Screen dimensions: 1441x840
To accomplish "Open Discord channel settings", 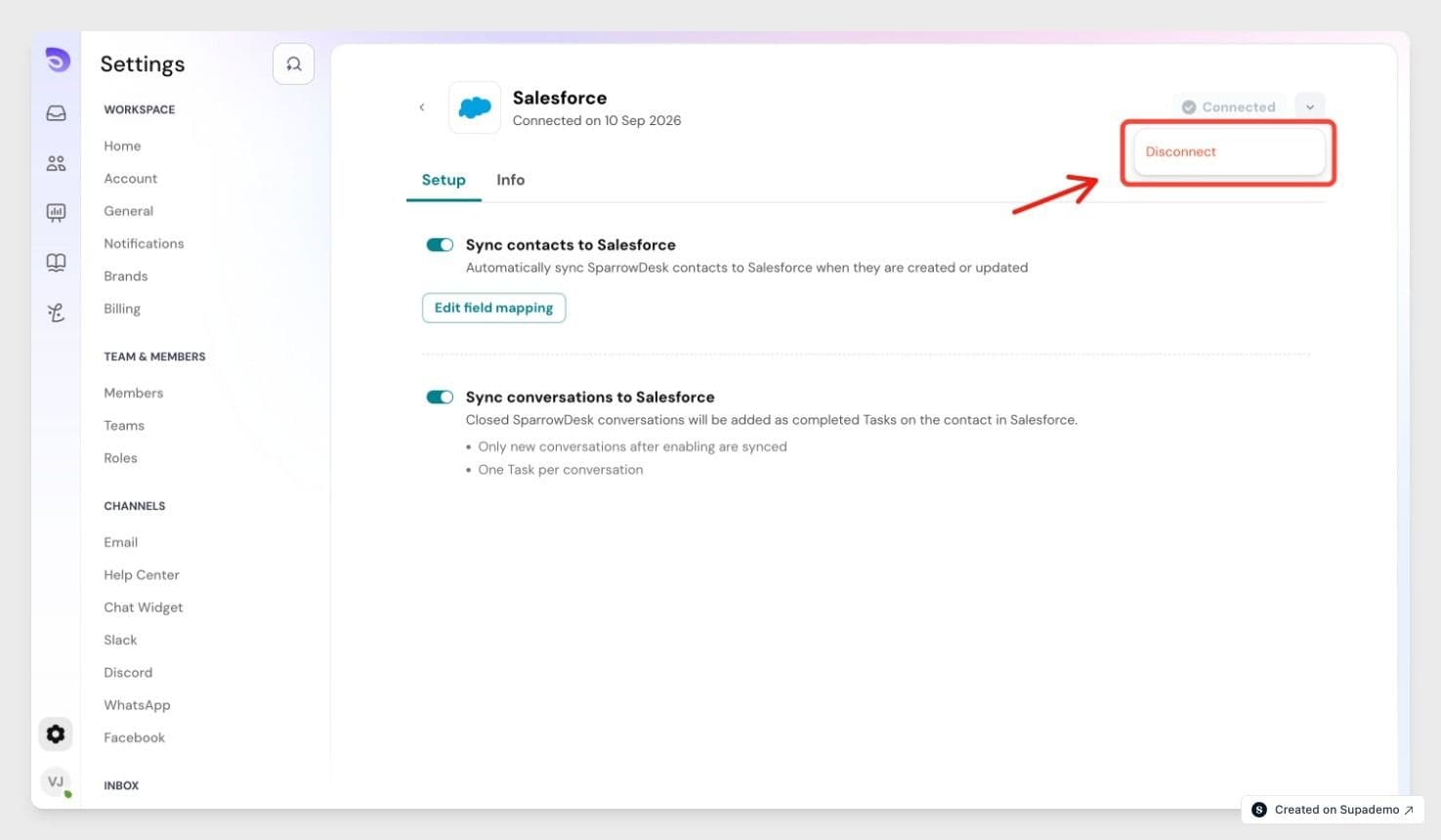I will click(x=128, y=673).
